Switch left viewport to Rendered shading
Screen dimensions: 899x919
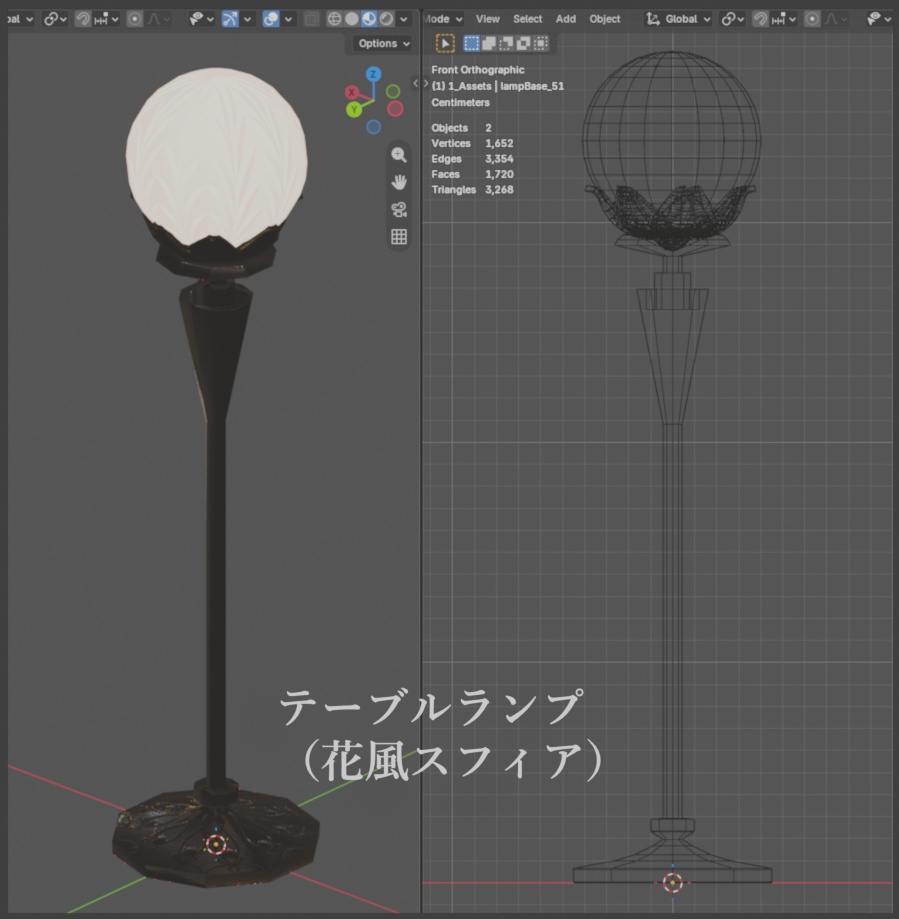[386, 19]
